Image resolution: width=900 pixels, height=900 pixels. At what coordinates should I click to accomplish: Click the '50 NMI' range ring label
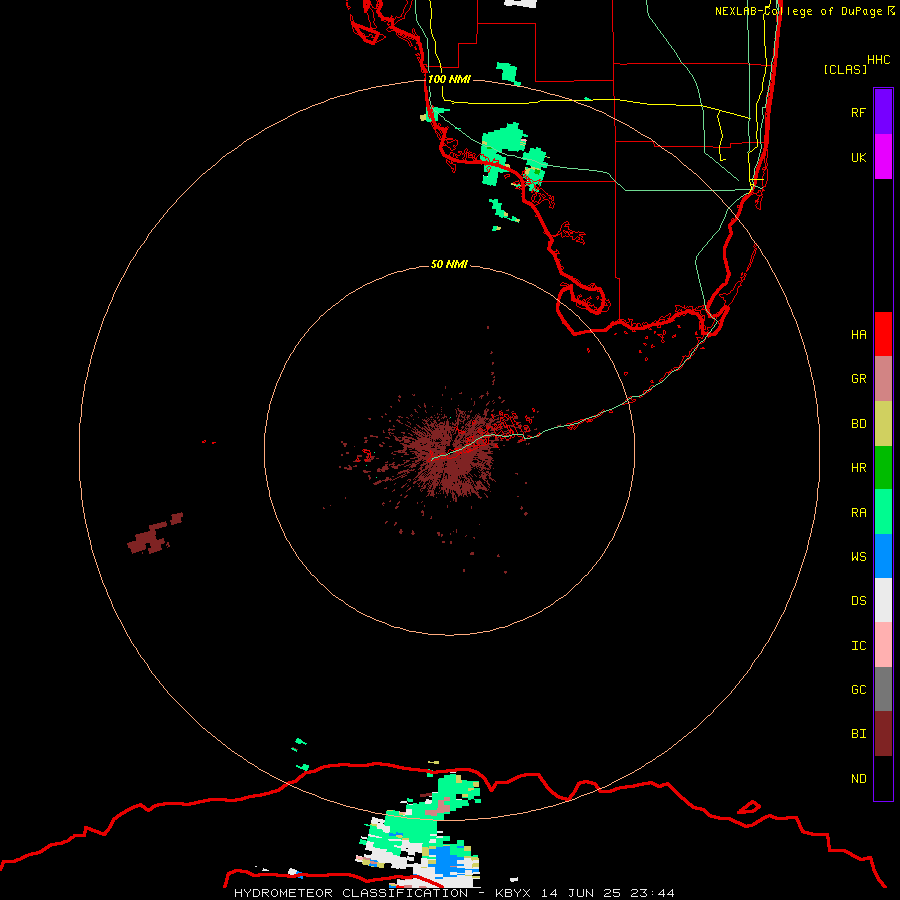449,264
